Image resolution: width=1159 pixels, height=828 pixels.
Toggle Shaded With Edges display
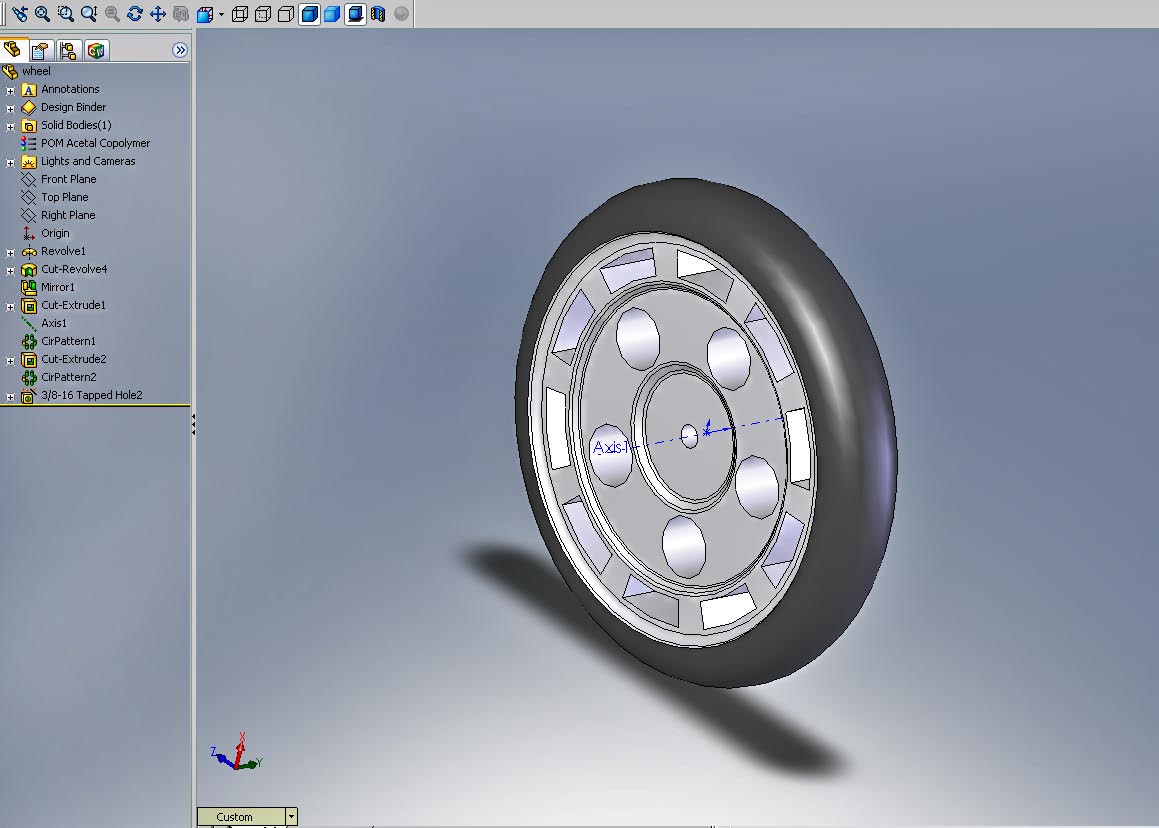tap(309, 14)
